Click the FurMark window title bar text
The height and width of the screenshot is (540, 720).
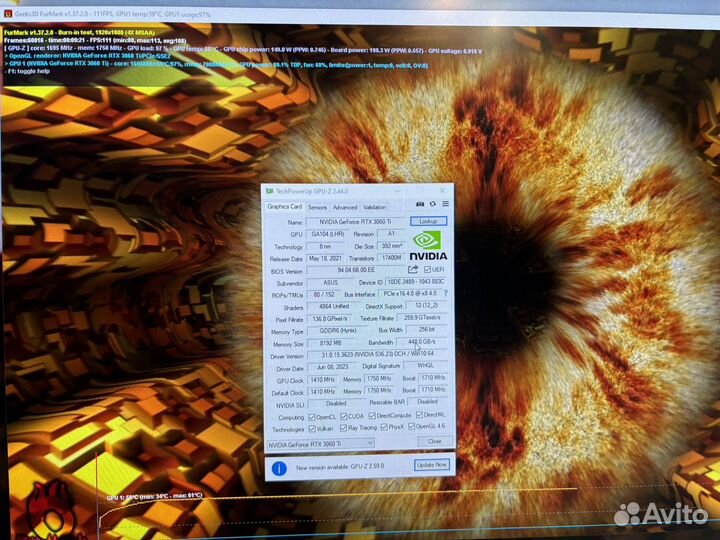coord(113,14)
